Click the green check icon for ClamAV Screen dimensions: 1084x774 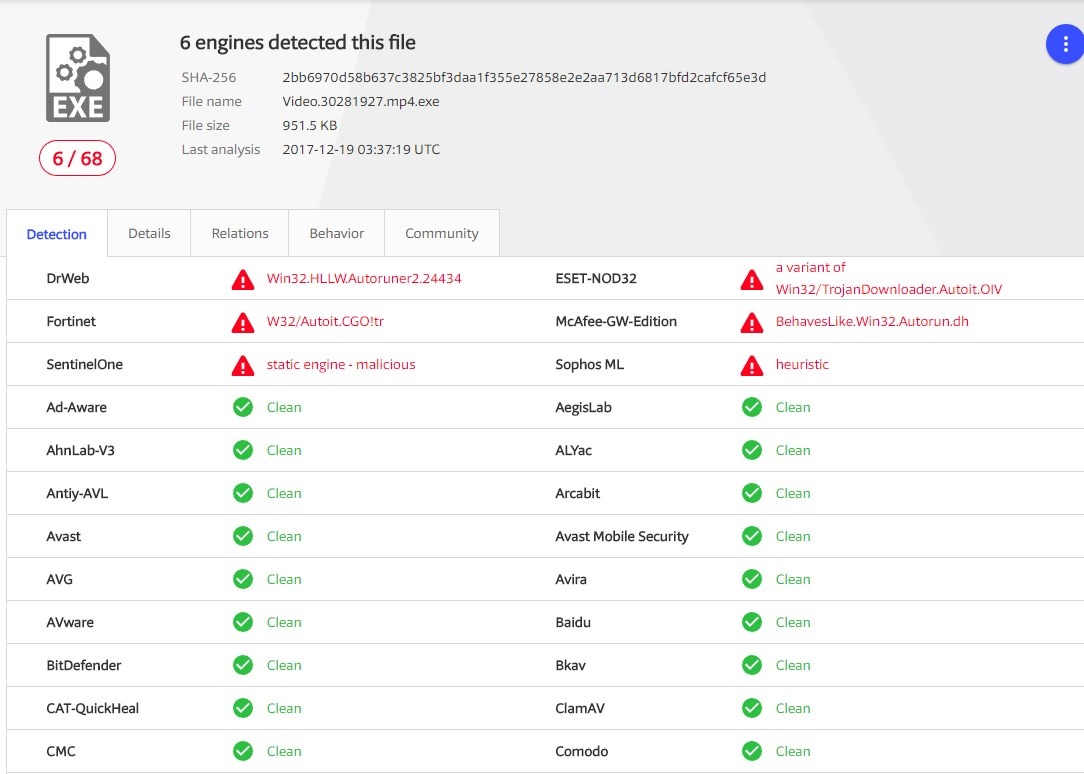pos(752,708)
